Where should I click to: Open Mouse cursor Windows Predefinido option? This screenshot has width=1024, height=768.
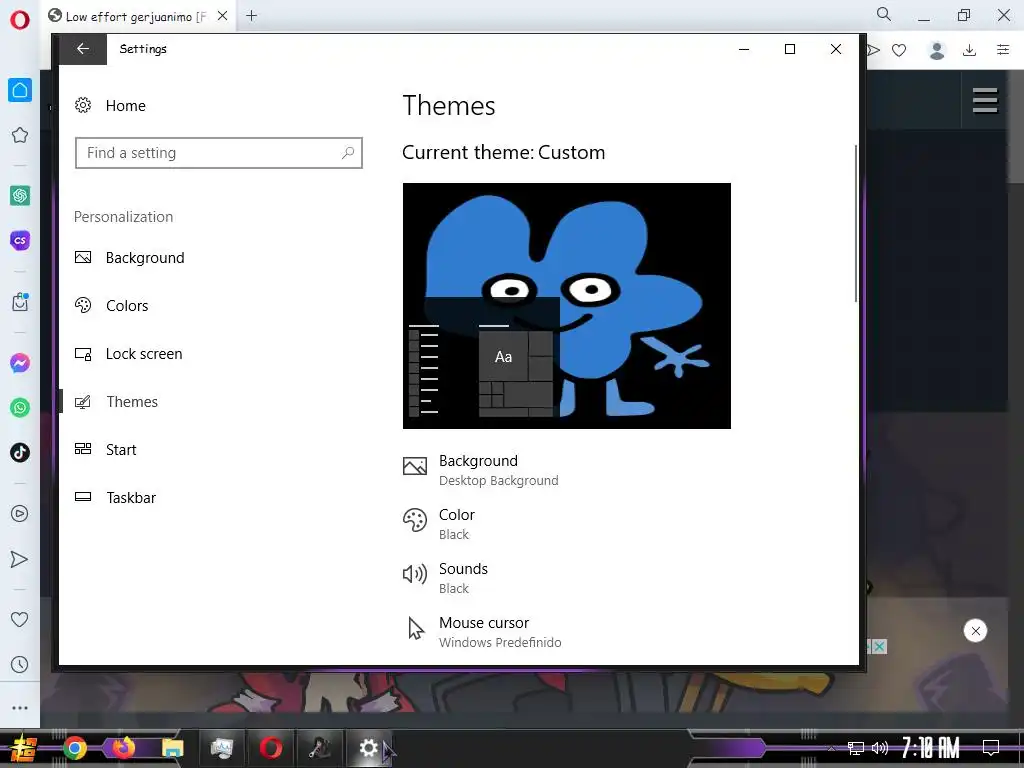482,632
